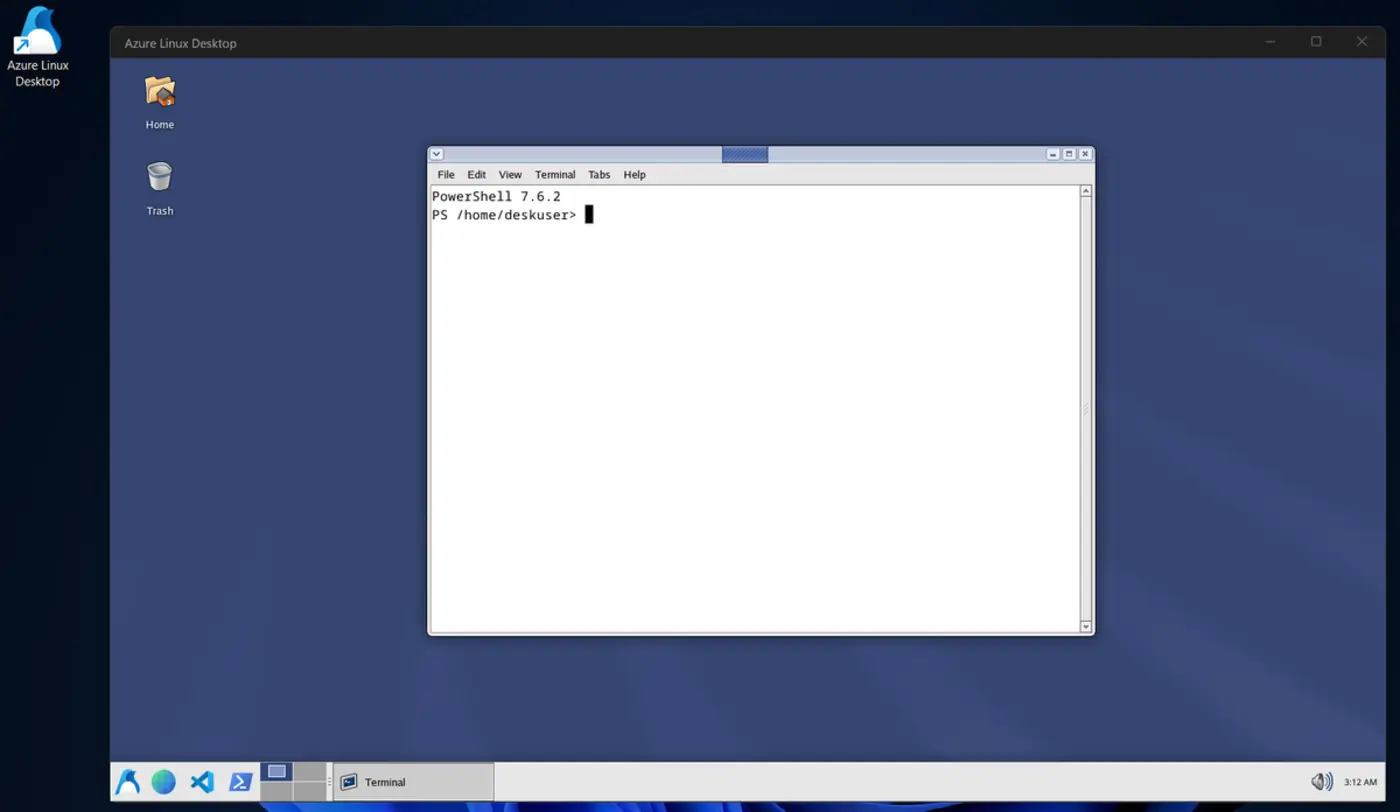Open the View menu in Terminal

point(510,174)
